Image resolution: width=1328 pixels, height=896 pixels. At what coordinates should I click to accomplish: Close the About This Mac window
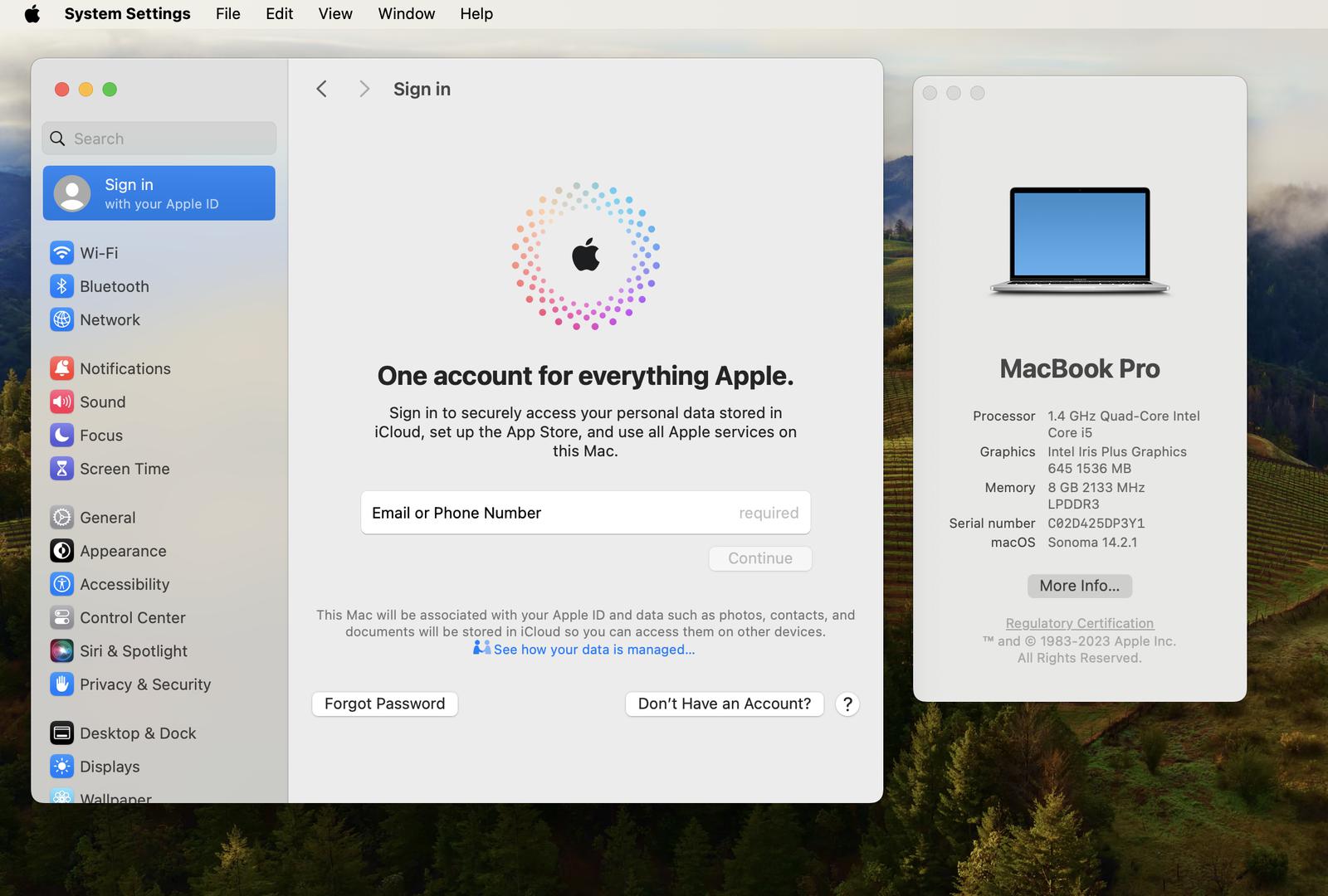point(930,93)
